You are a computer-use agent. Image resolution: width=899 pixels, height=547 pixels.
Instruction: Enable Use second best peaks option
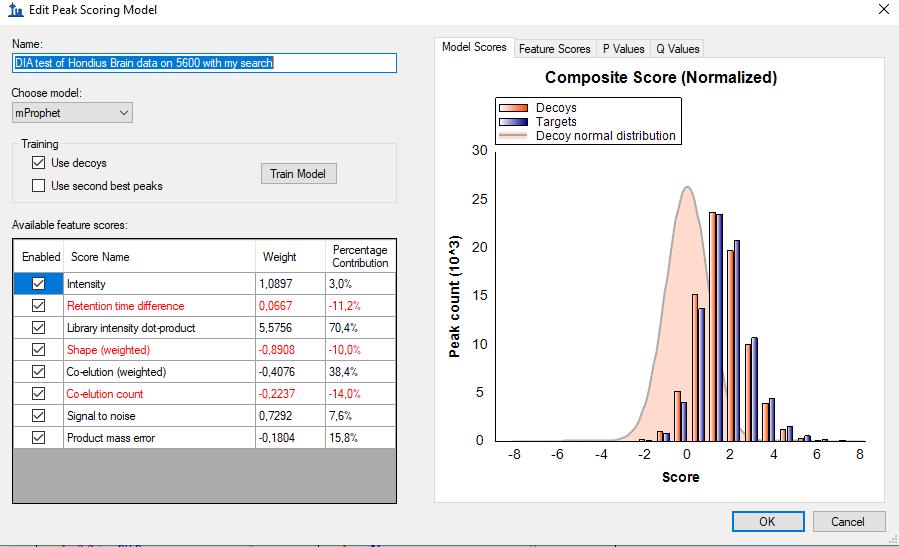(39, 186)
